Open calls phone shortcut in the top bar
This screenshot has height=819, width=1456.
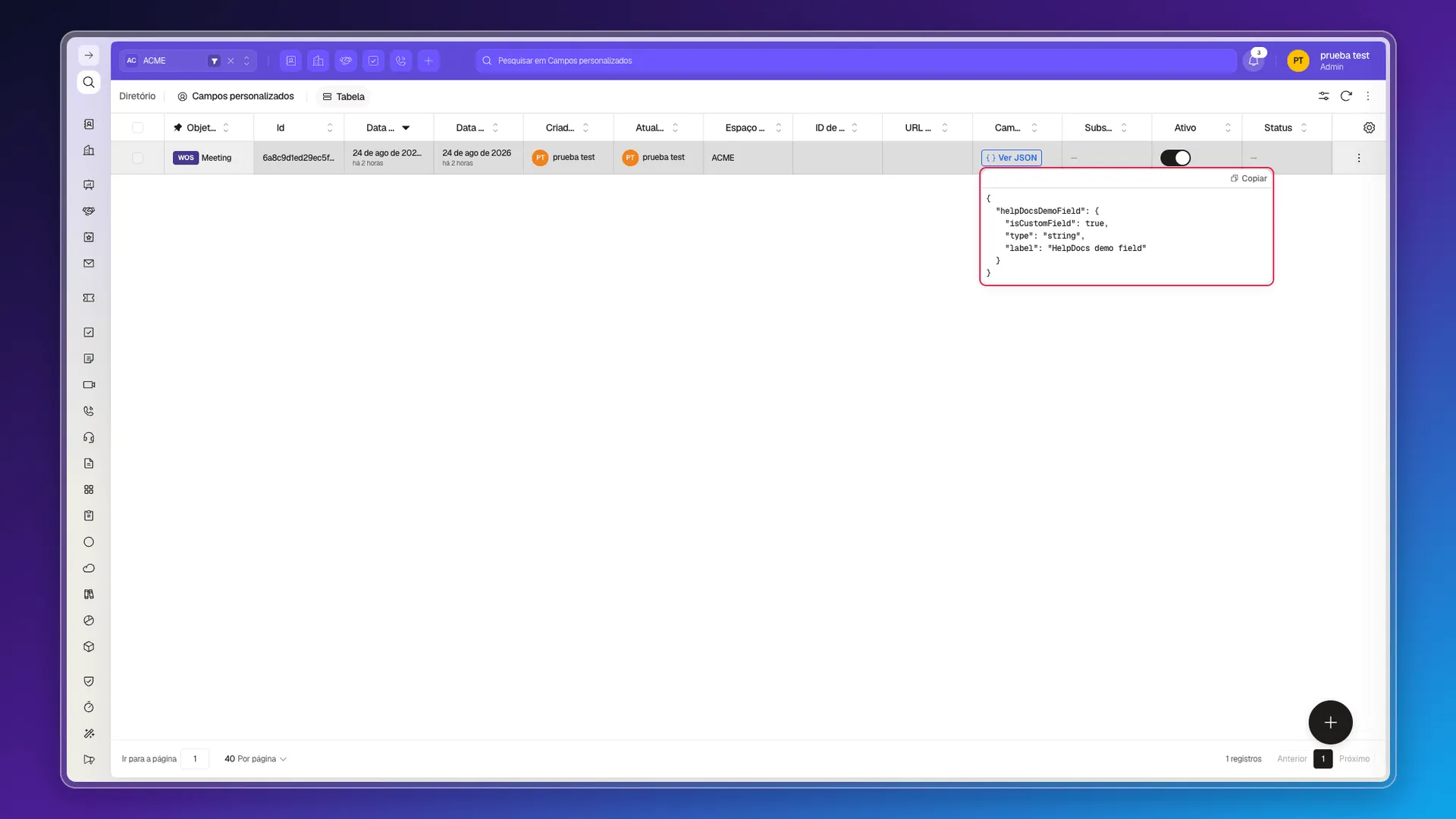pos(401,61)
